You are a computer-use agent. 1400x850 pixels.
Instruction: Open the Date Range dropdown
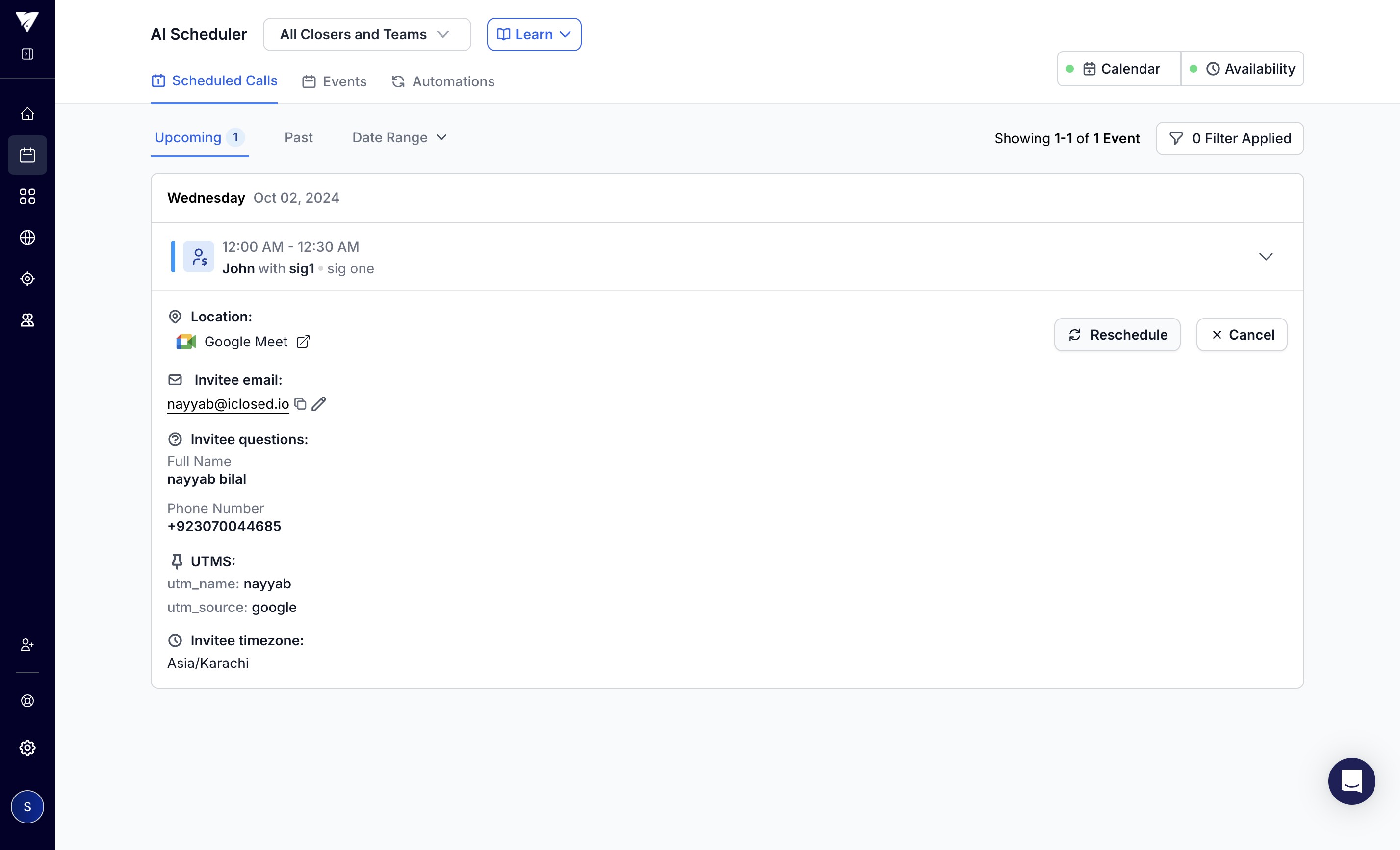(x=399, y=137)
